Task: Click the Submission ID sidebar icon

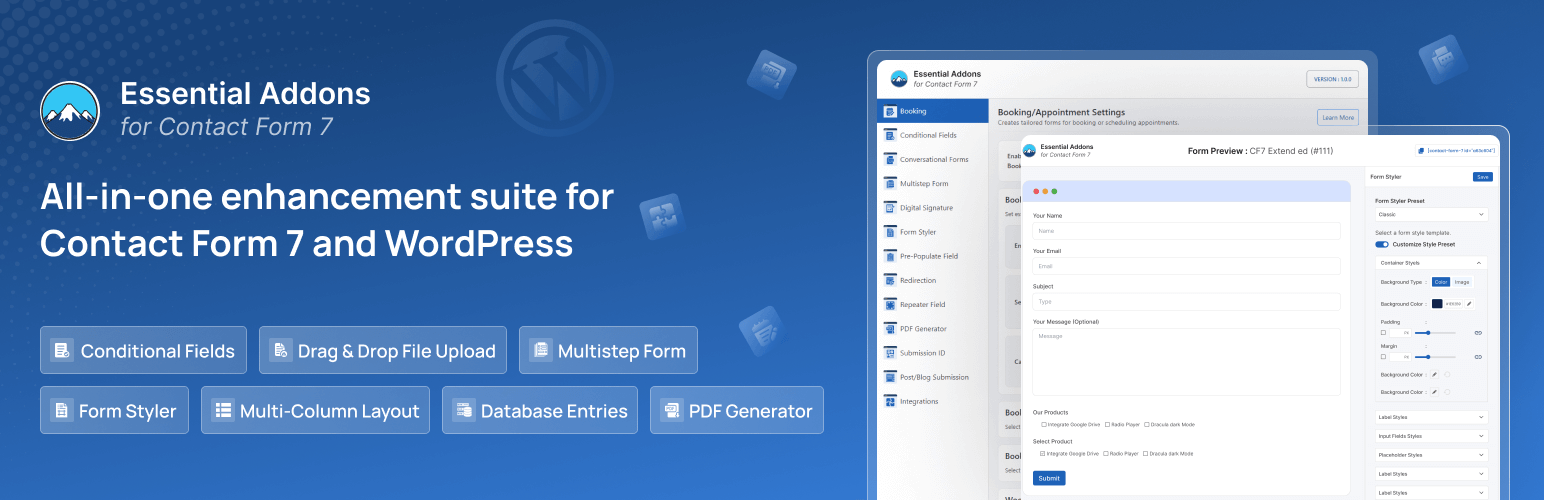Action: coord(890,352)
